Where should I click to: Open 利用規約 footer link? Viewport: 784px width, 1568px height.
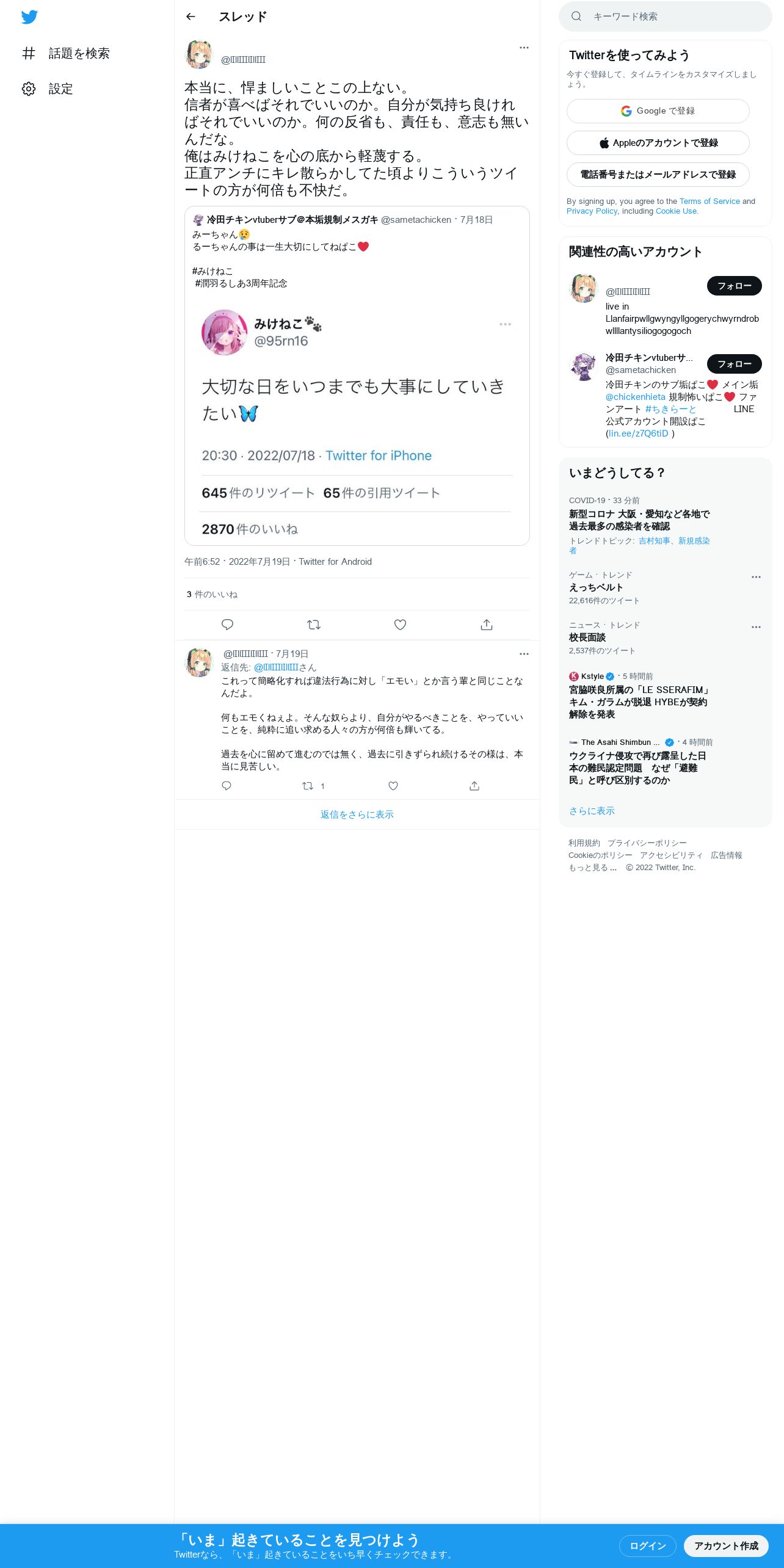584,843
